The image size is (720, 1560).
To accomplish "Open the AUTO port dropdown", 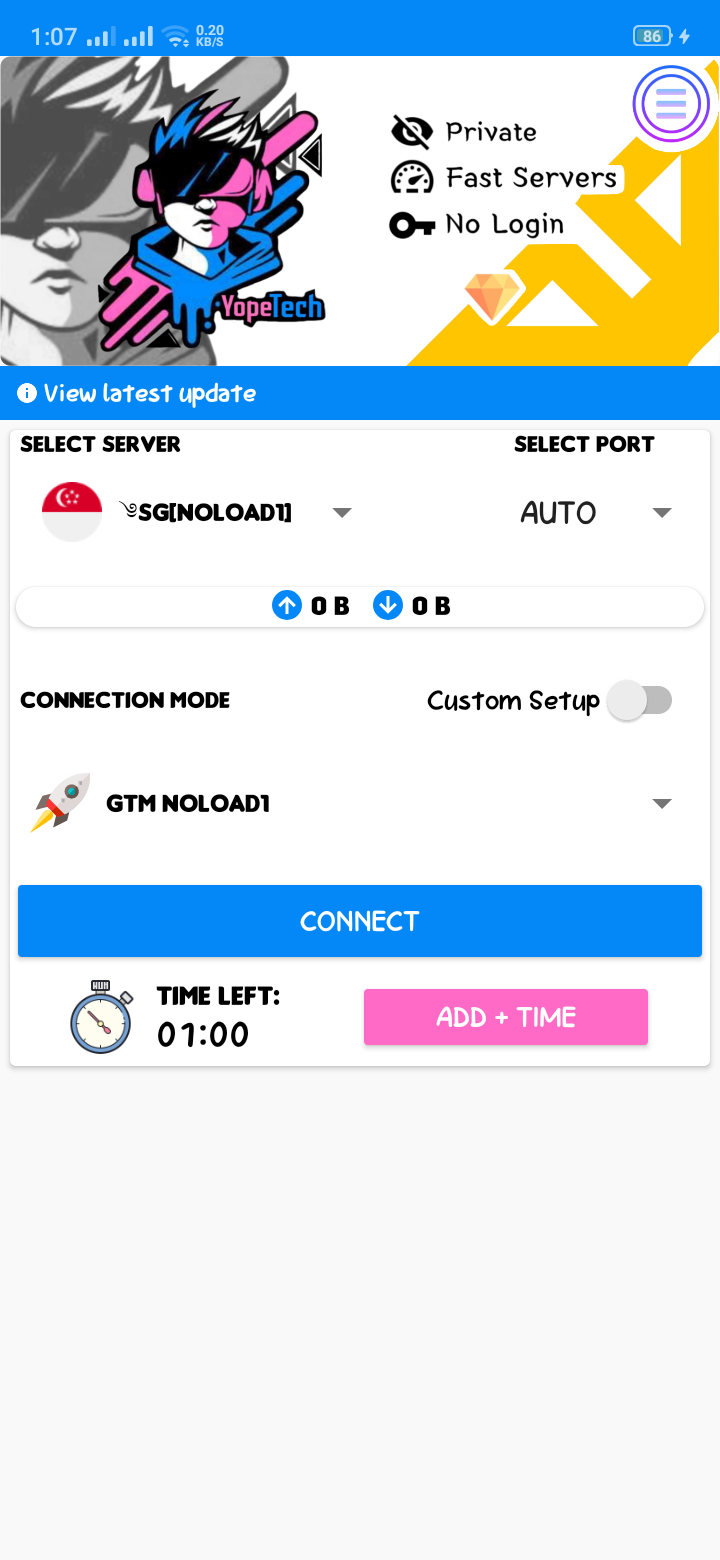I will coord(661,513).
